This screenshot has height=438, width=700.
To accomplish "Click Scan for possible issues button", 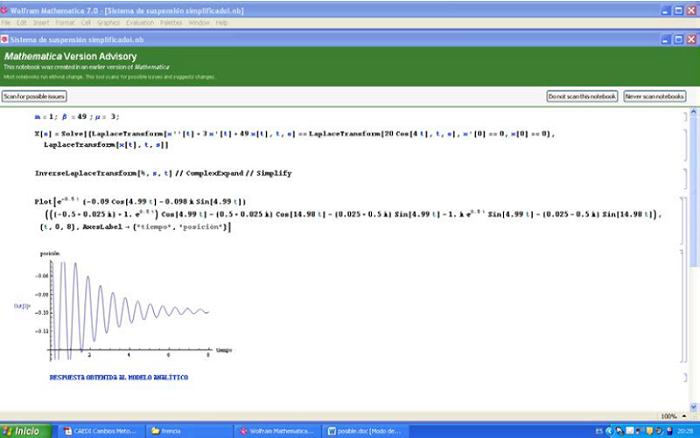I will click(34, 96).
